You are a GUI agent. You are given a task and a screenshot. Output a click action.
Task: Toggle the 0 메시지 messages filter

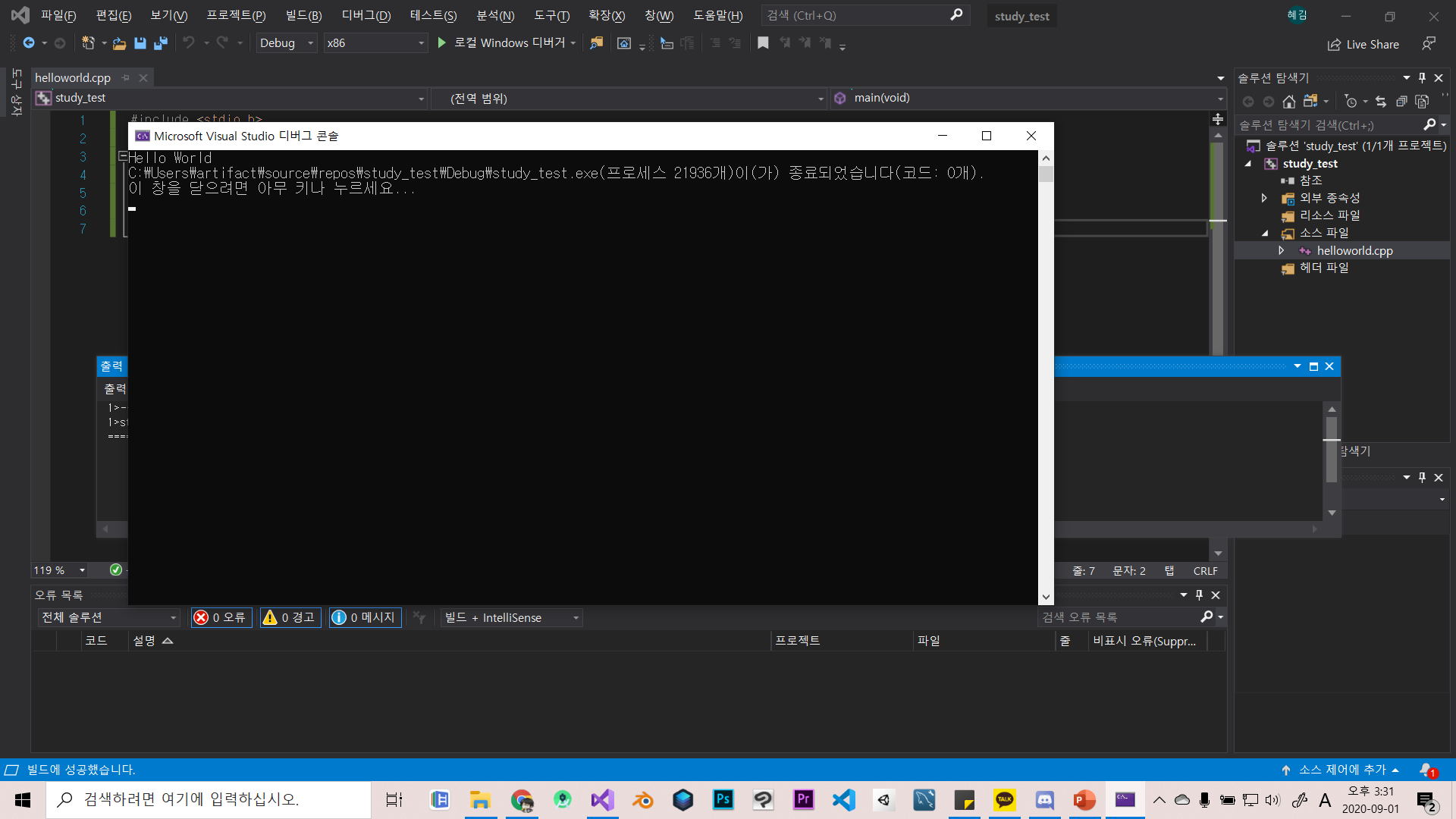(365, 617)
